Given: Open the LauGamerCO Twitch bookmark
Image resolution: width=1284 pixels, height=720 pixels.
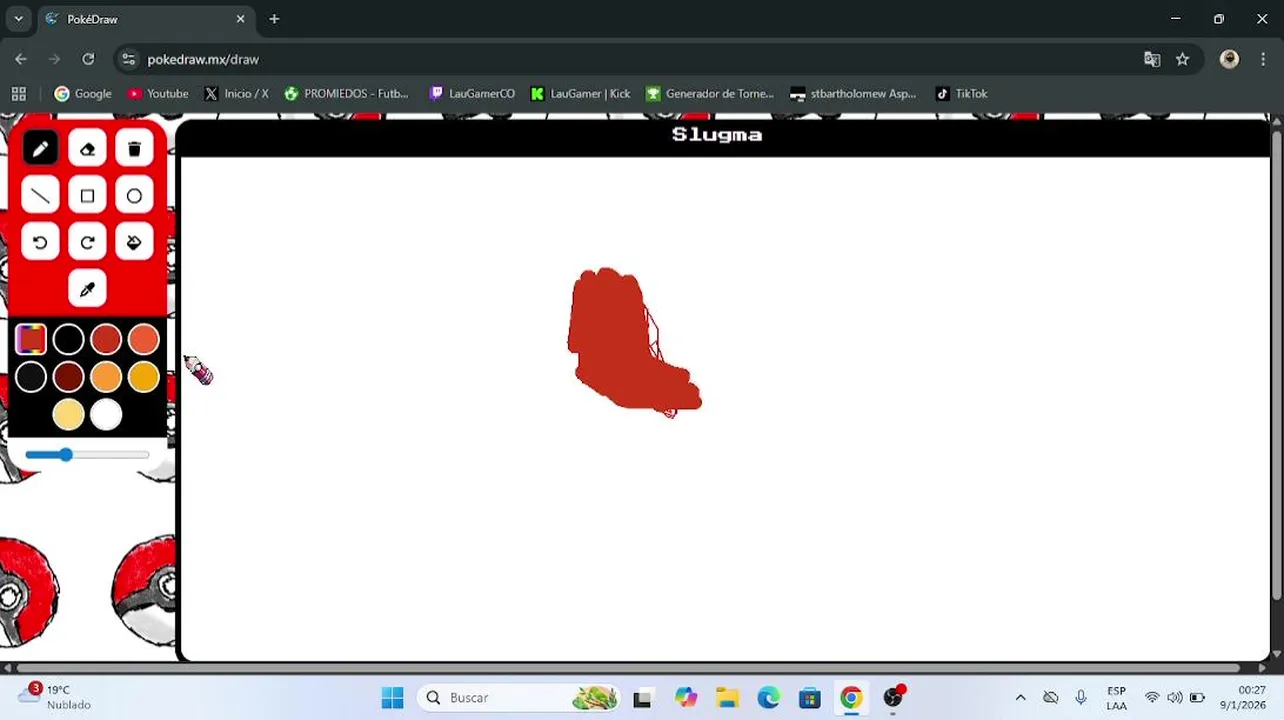Looking at the screenshot, I should (x=472, y=94).
